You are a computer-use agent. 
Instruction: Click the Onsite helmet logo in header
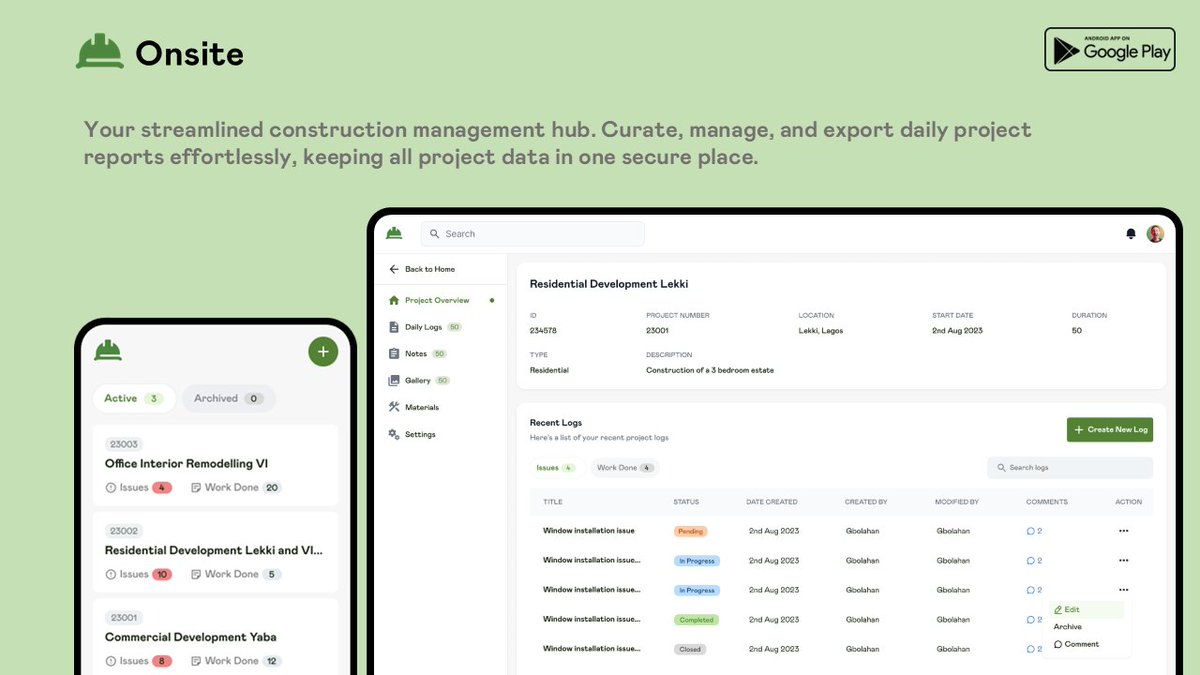(100, 51)
